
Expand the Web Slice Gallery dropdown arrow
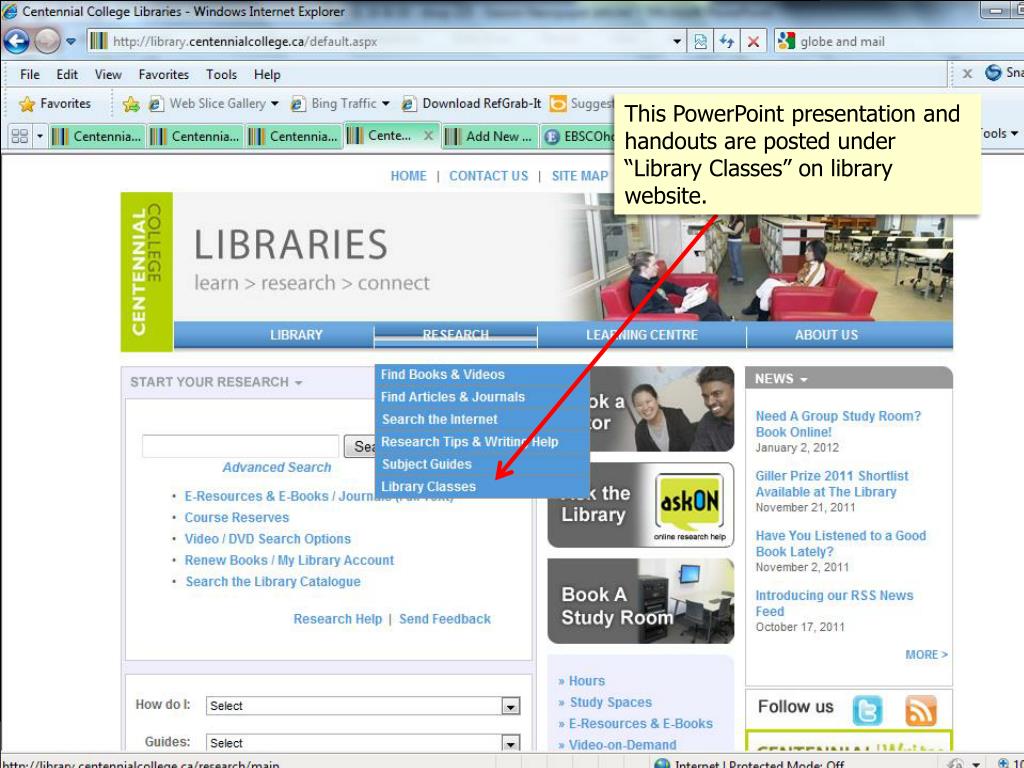[x=275, y=104]
